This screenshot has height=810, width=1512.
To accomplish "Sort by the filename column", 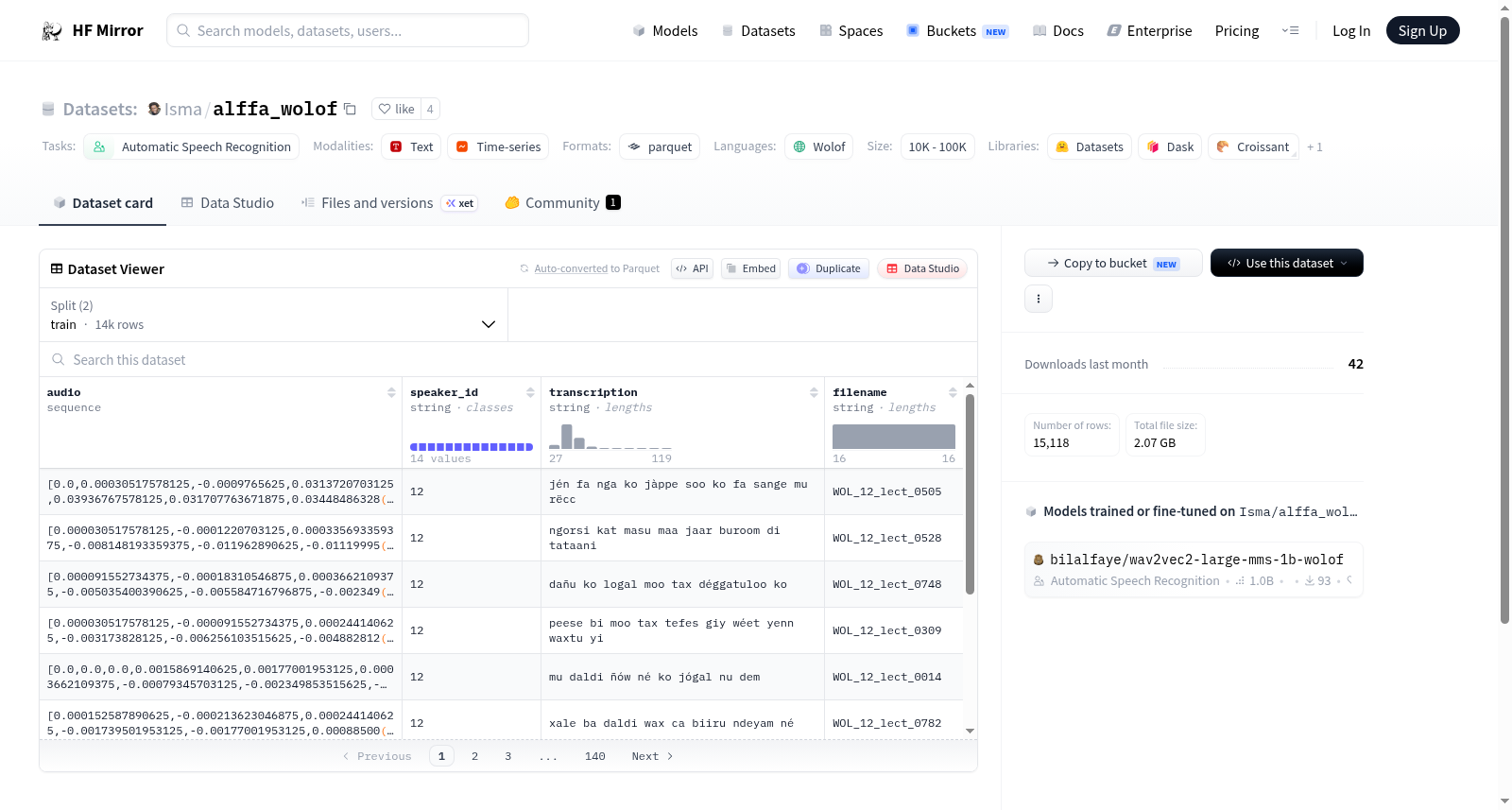I will [953, 392].
